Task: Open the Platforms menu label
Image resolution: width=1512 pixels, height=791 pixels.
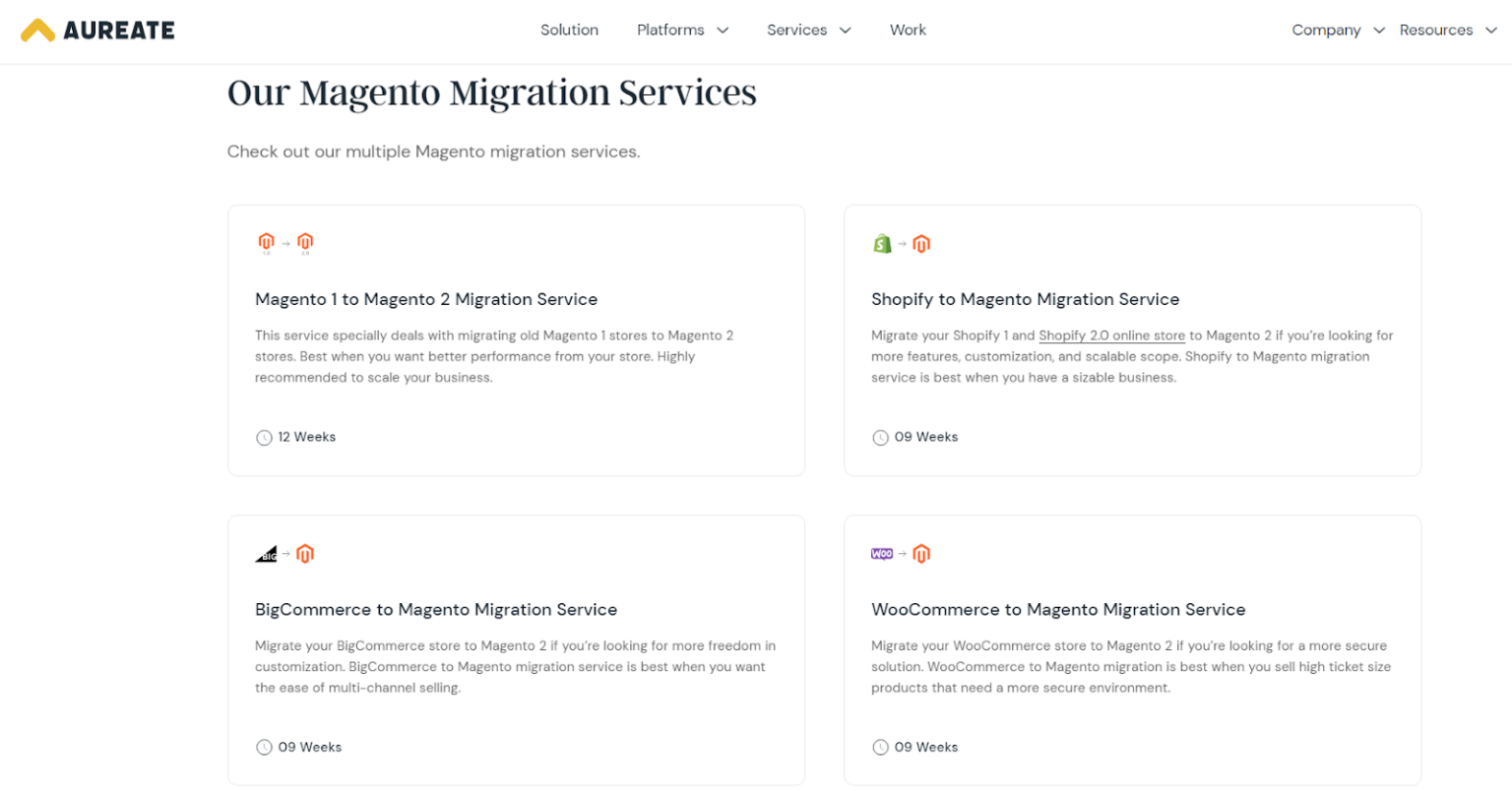Action: pyautogui.click(x=670, y=30)
